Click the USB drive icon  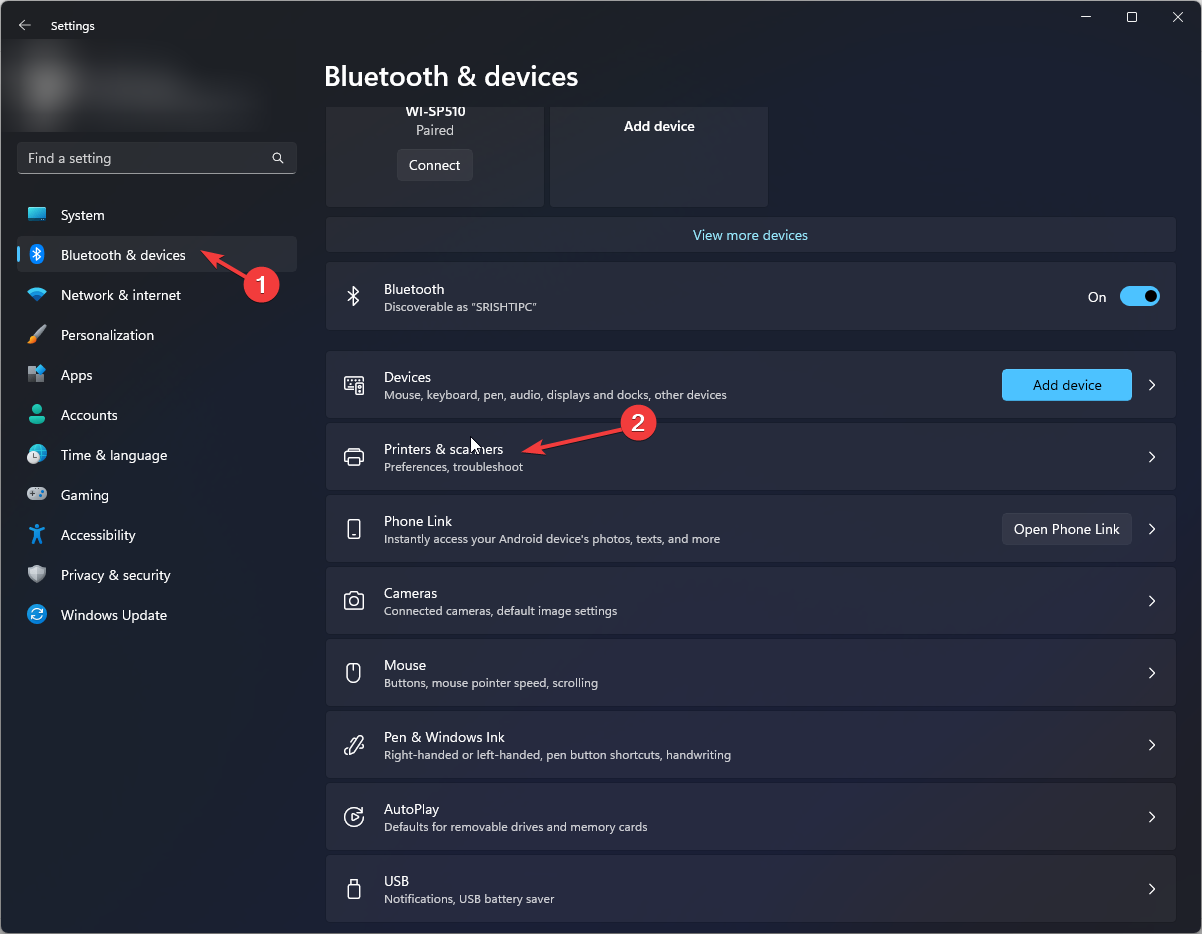(353, 889)
